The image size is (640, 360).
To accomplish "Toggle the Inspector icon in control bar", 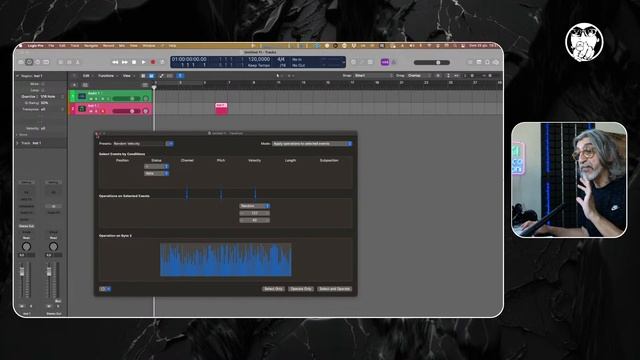I will (x=29, y=62).
